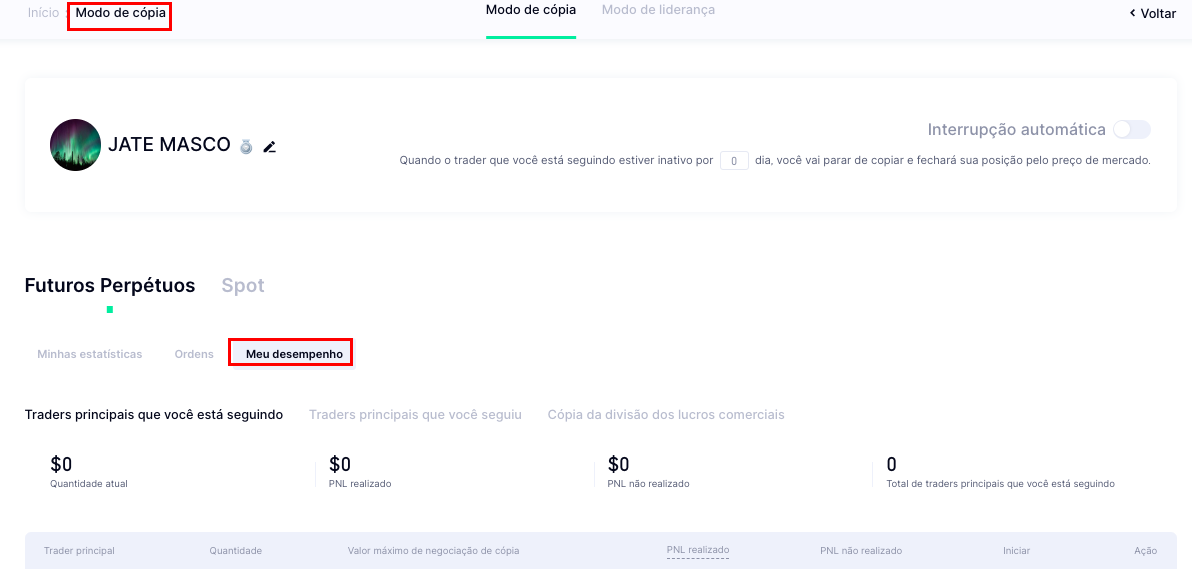Image resolution: width=1192 pixels, height=569 pixels.
Task: Go to Início breadcrumb link
Action: coord(43,13)
